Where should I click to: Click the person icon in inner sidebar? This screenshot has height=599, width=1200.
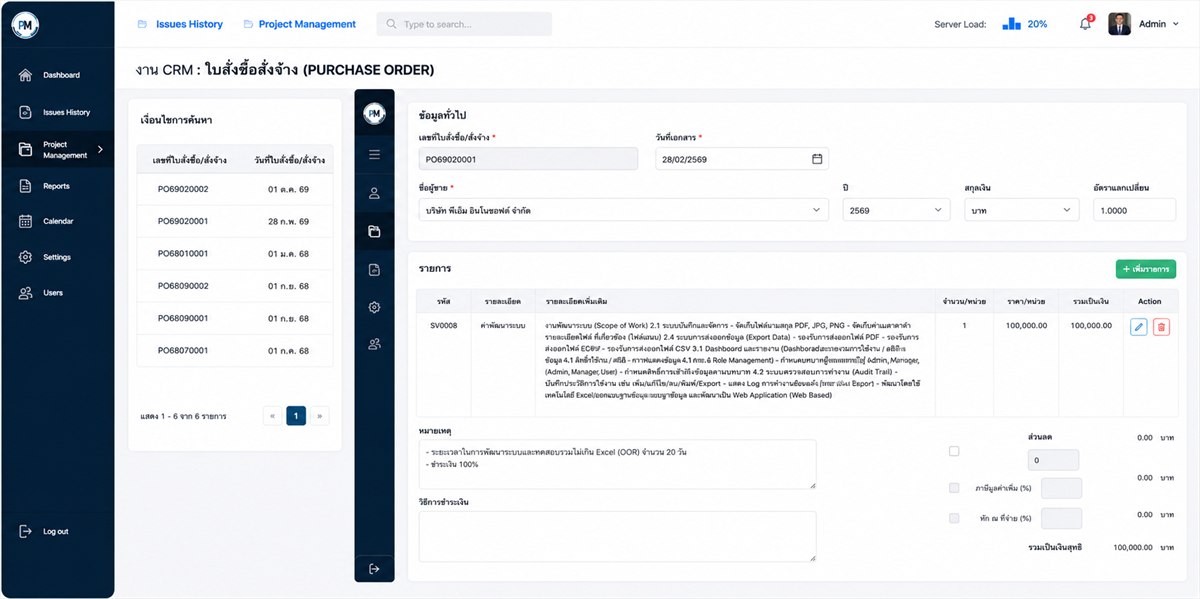[x=374, y=193]
